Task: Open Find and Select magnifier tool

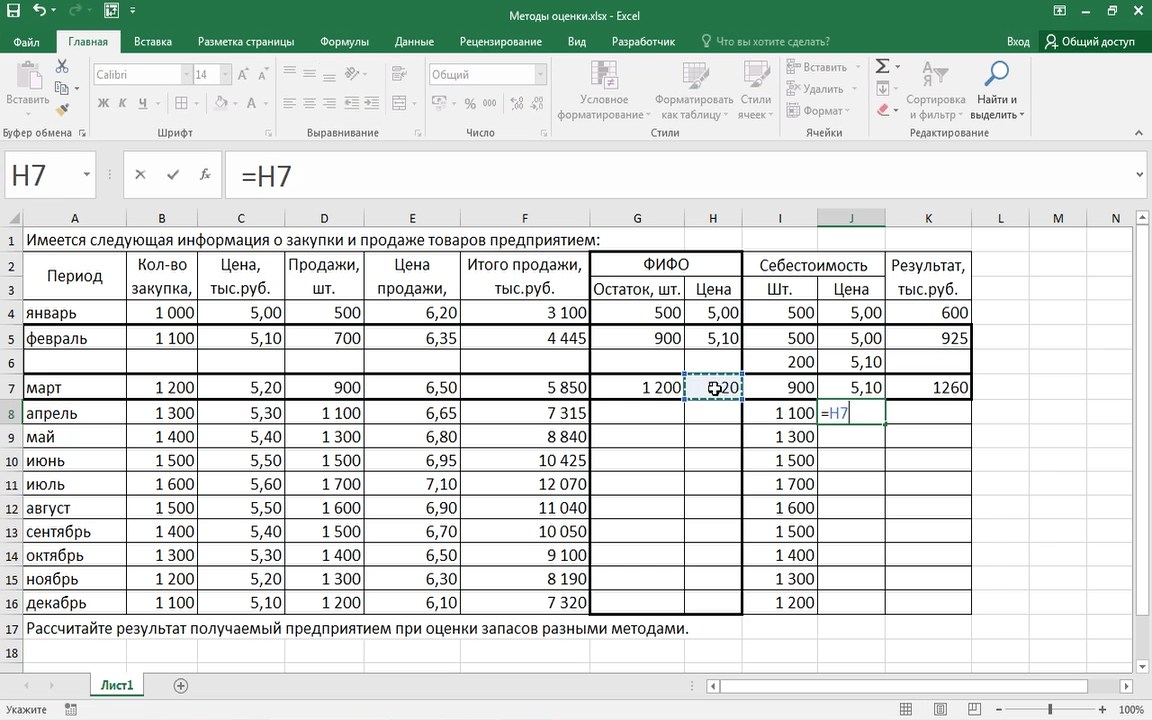Action: [x=996, y=75]
